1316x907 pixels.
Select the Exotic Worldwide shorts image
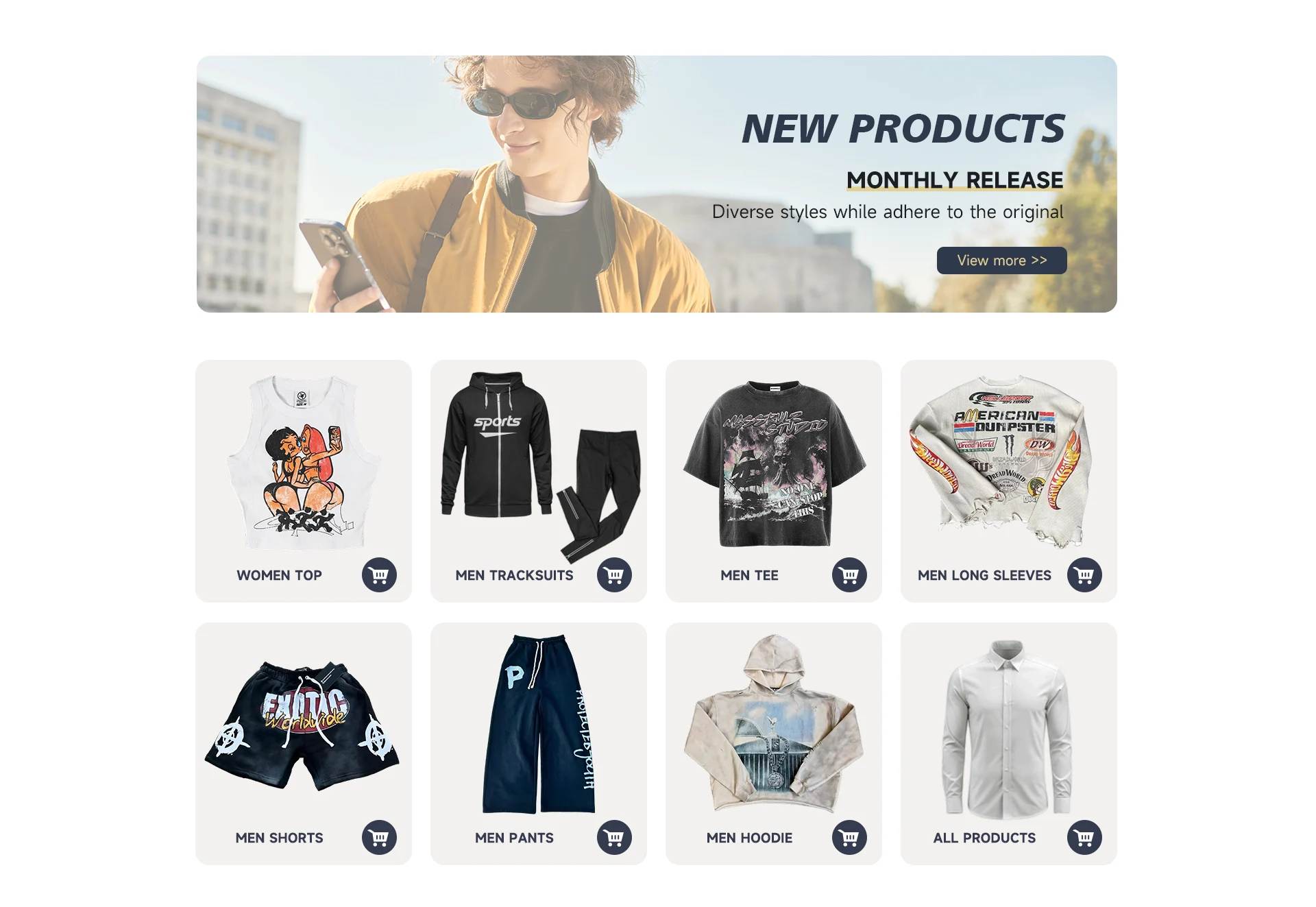click(x=302, y=725)
